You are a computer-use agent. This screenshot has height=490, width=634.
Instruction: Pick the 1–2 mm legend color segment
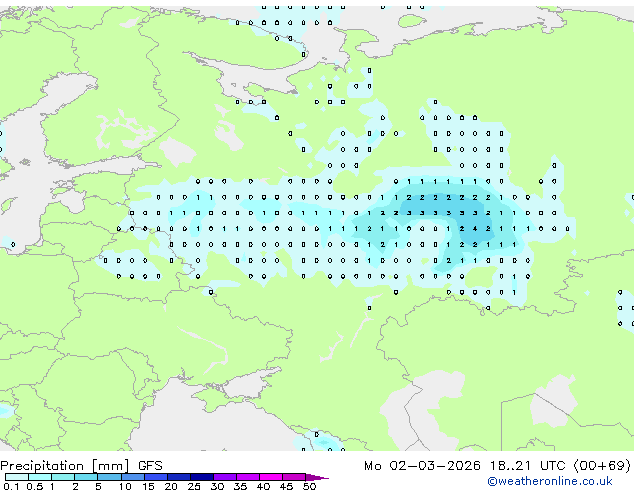tap(63, 477)
